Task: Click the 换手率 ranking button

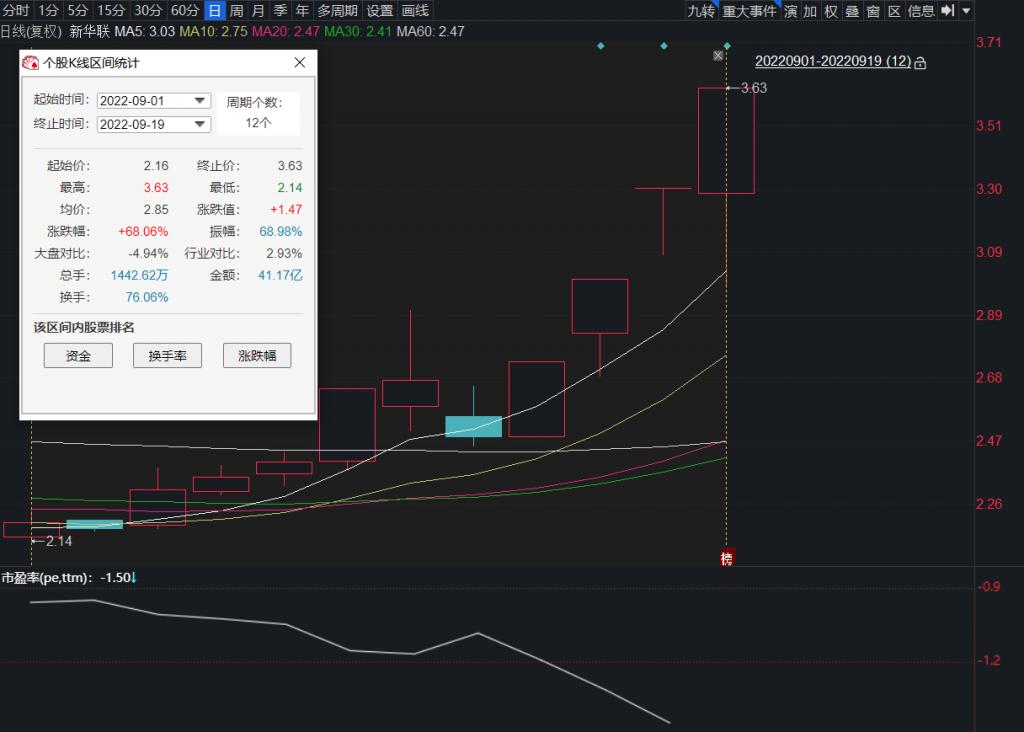Action: (x=167, y=355)
